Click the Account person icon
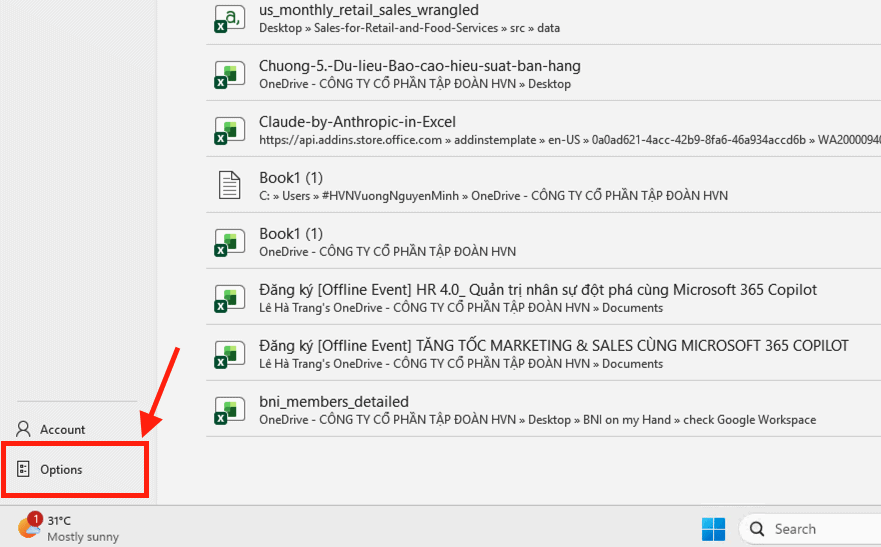 point(24,429)
